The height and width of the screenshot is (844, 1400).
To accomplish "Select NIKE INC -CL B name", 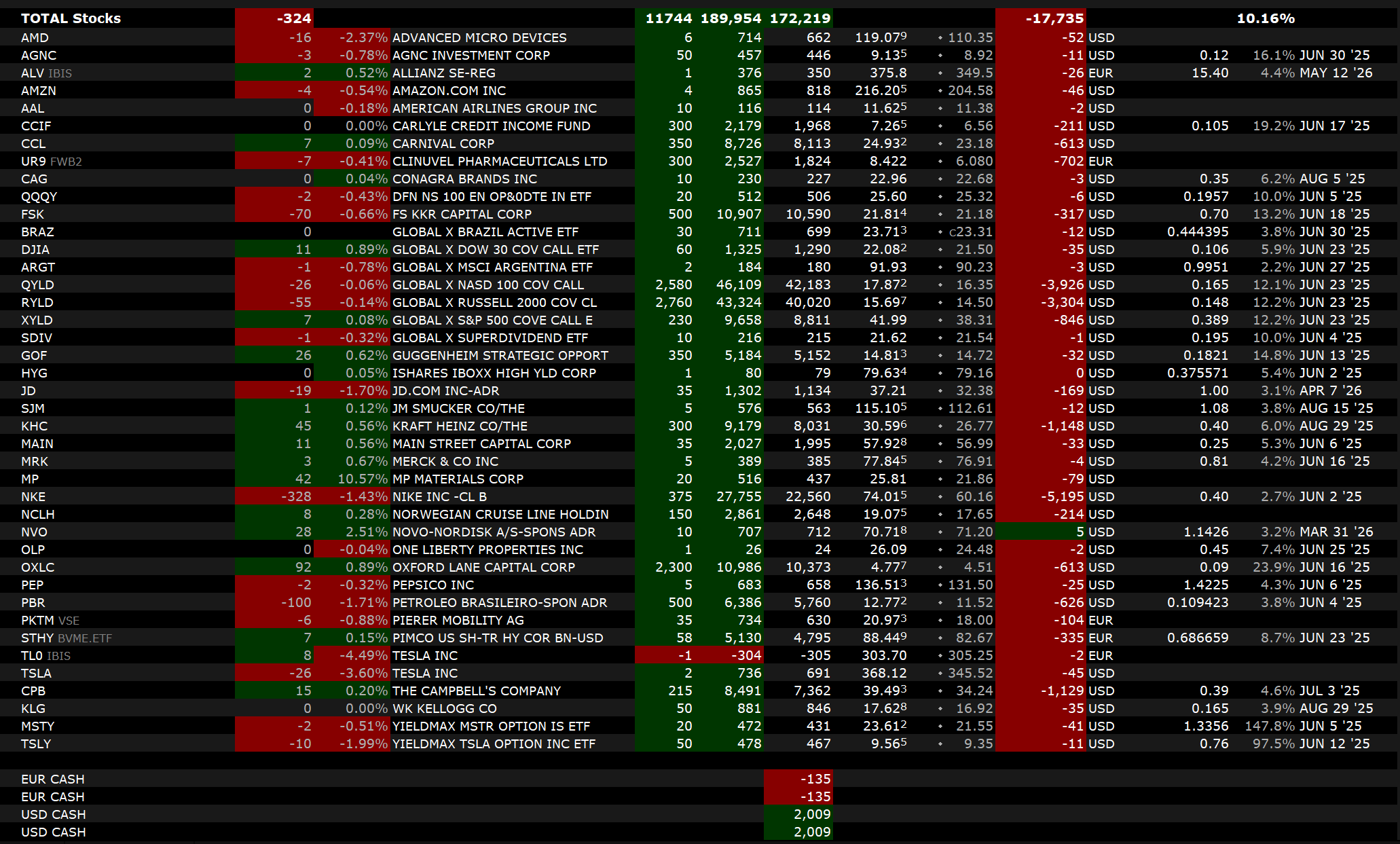I will (x=439, y=496).
